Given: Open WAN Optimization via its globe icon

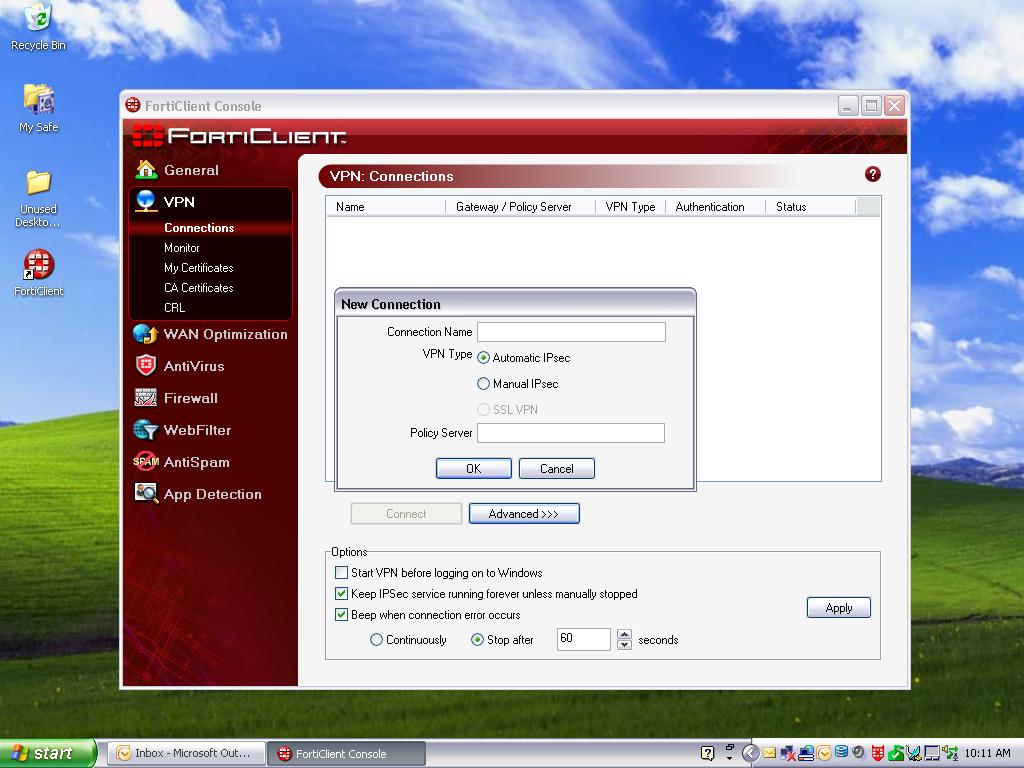Looking at the screenshot, I should tap(145, 334).
